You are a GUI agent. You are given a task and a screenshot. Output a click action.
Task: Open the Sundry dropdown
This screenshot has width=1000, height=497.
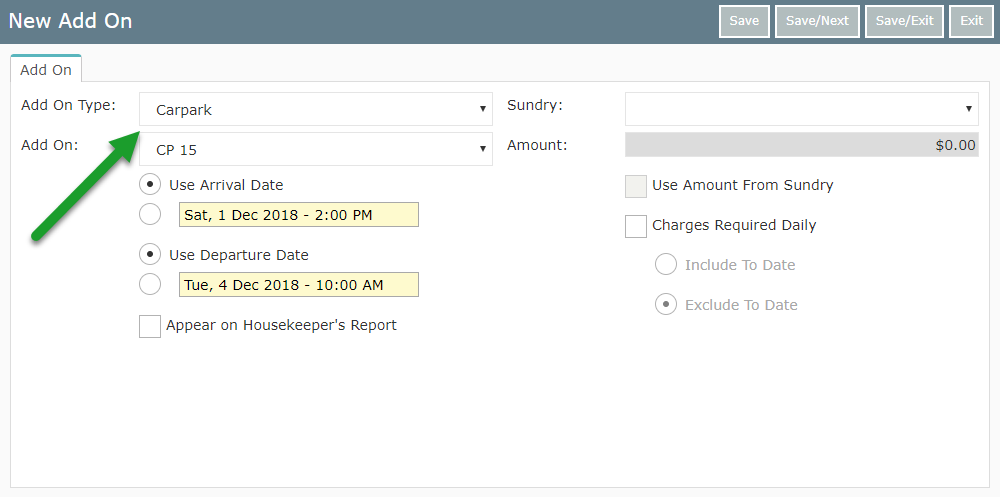coord(802,109)
